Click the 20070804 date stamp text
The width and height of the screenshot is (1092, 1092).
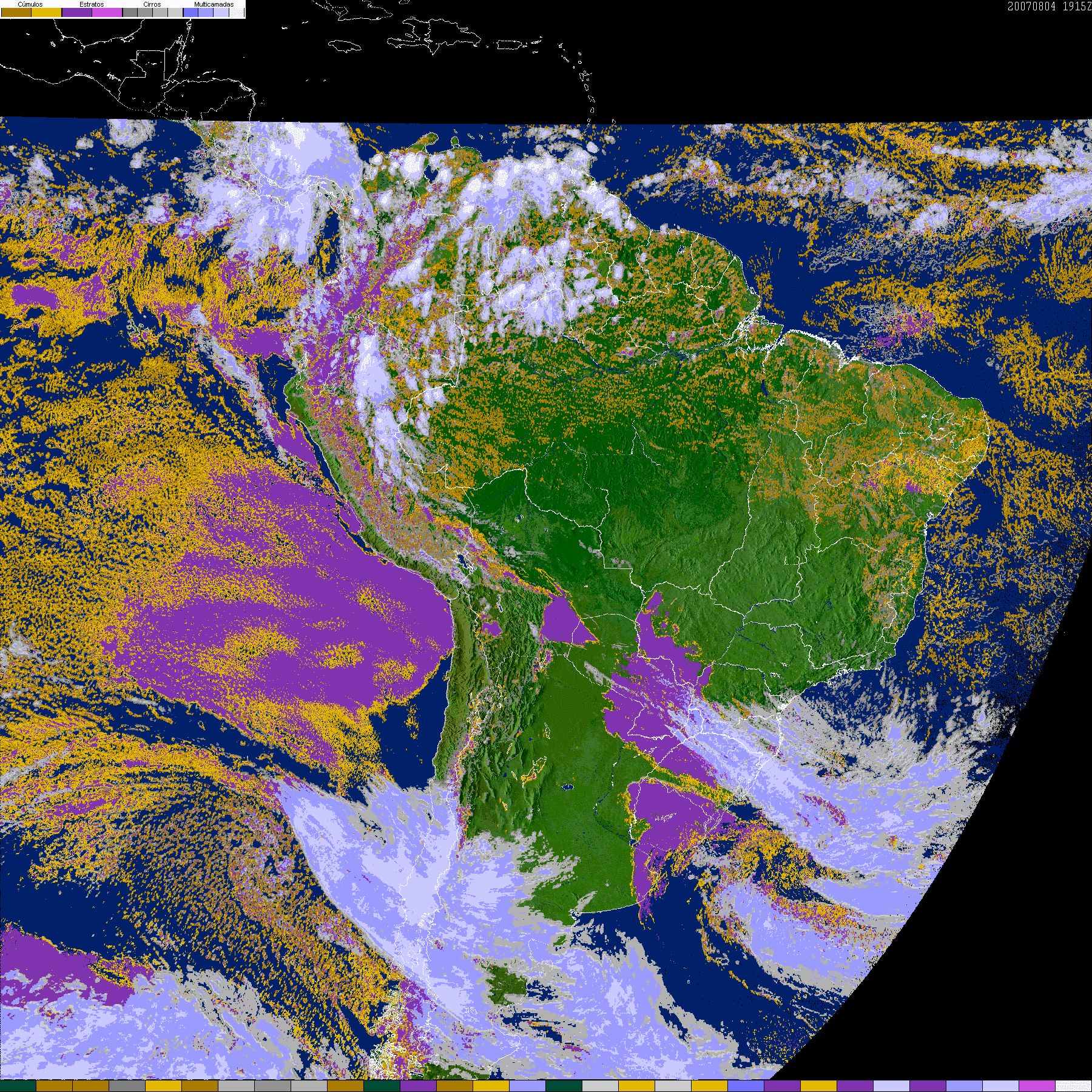click(x=1031, y=6)
